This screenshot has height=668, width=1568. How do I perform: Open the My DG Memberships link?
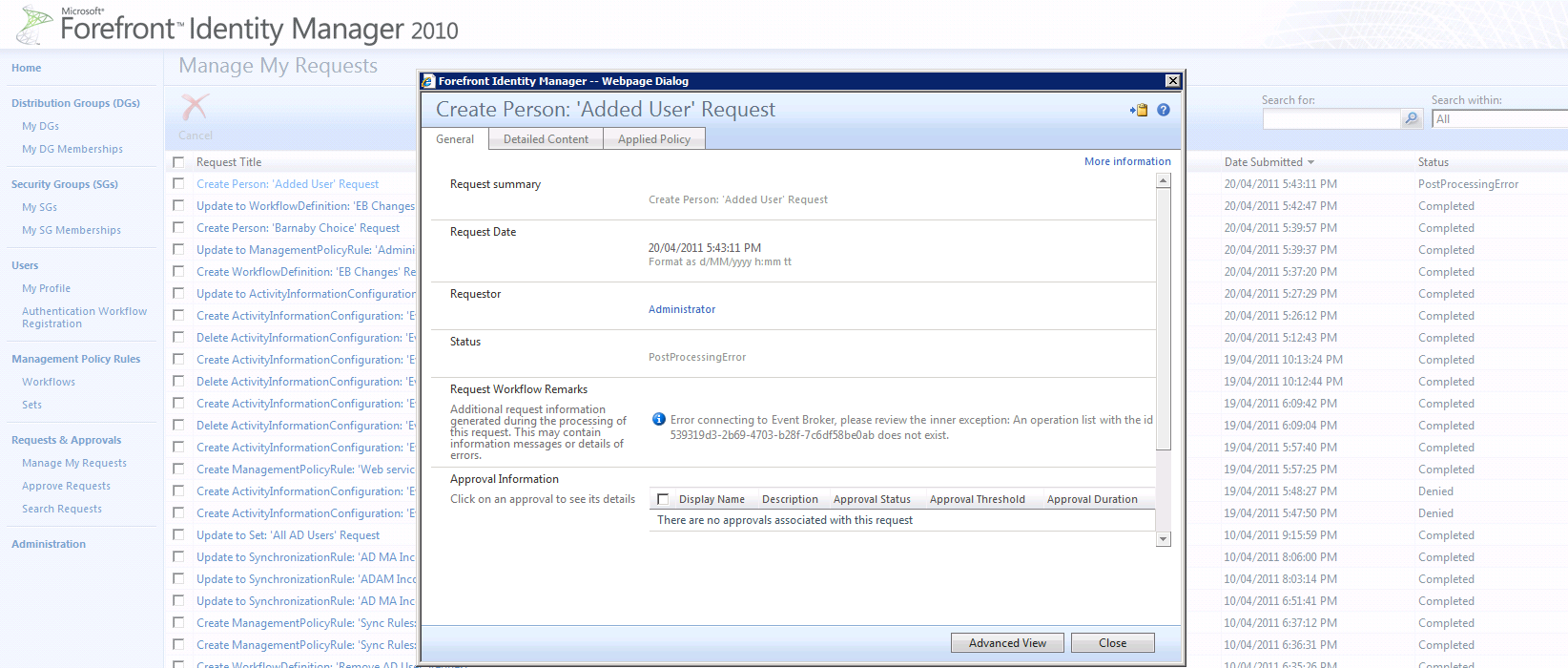pyautogui.click(x=72, y=149)
